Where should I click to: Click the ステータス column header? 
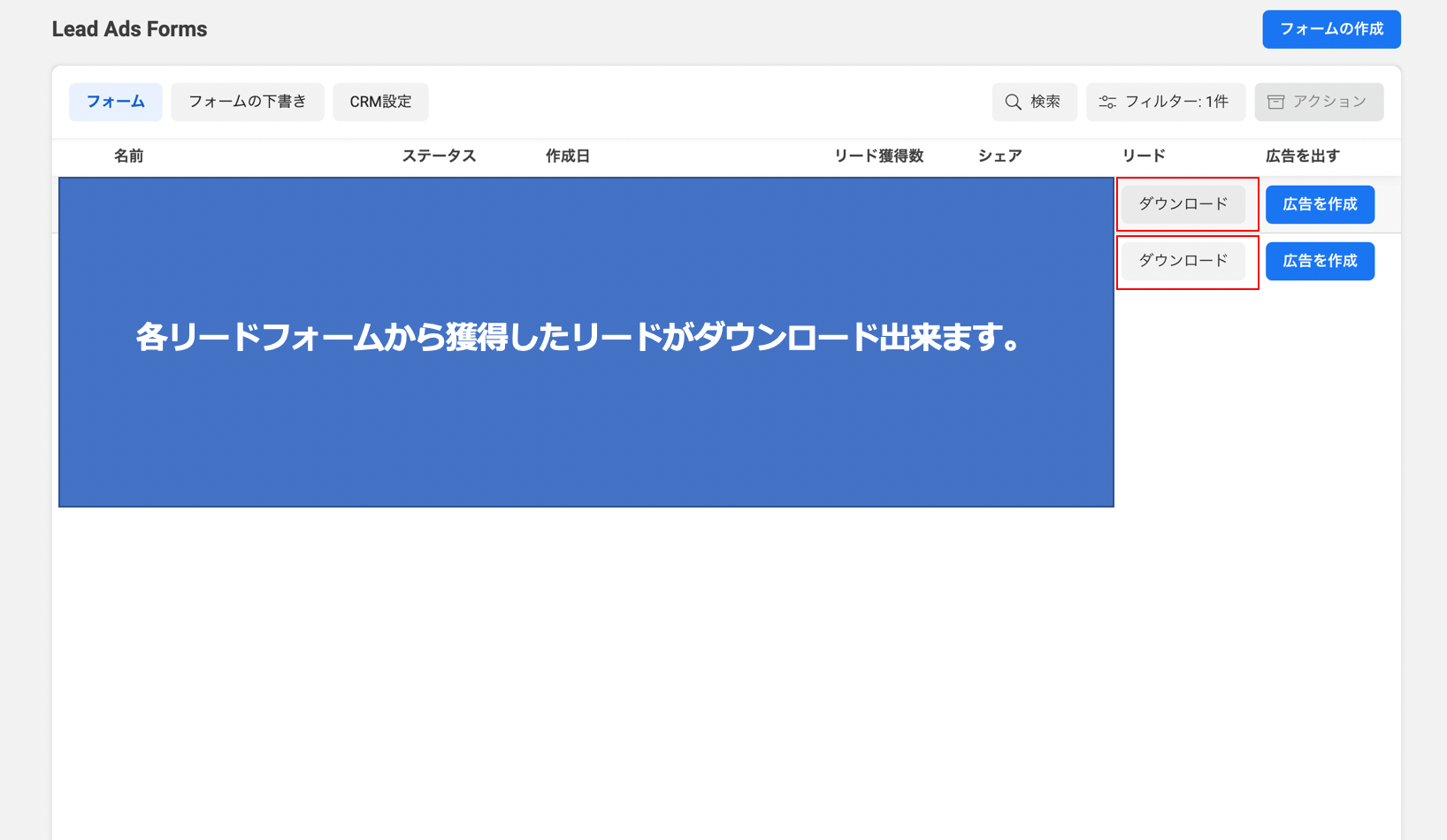coord(439,157)
